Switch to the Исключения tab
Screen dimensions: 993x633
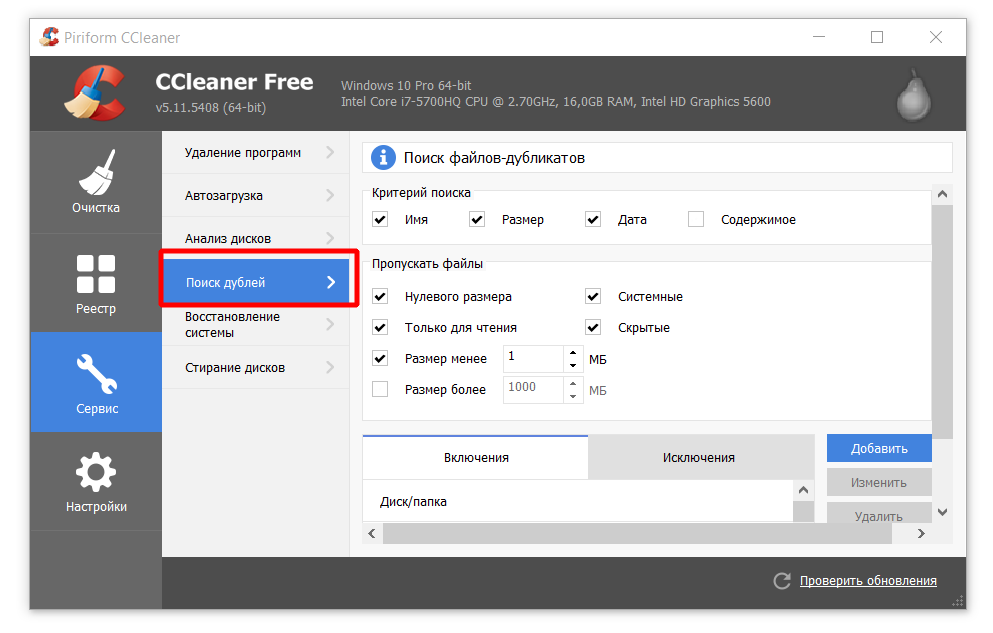click(698, 458)
